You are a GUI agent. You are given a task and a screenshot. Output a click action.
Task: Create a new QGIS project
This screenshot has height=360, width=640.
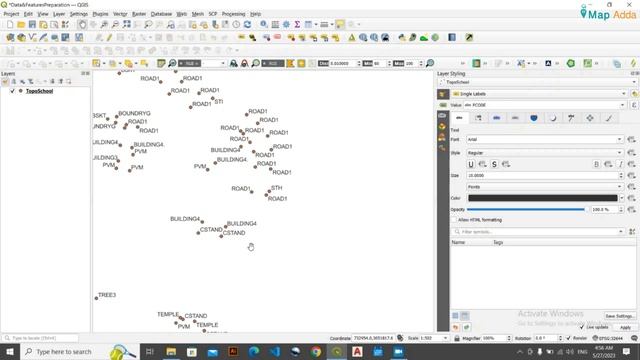pos(10,25)
